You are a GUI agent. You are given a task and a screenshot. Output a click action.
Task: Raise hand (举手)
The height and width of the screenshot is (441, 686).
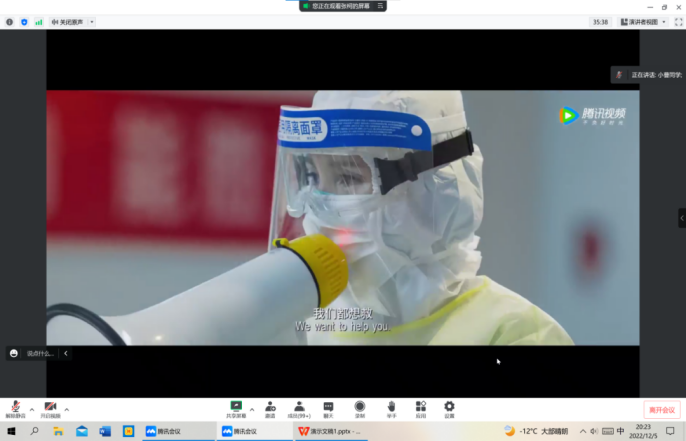click(x=392, y=410)
